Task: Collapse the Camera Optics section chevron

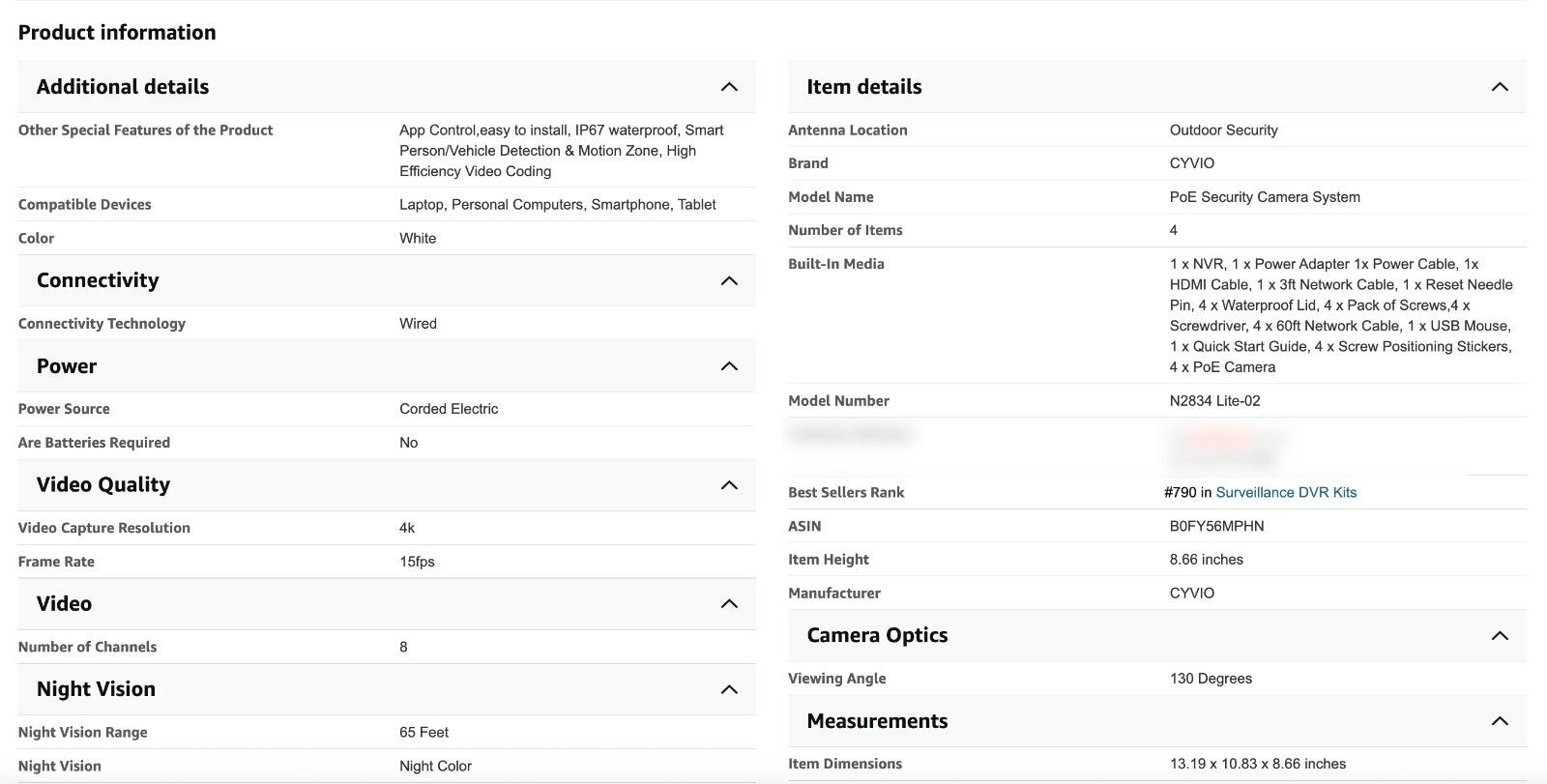Action: coord(1500,636)
